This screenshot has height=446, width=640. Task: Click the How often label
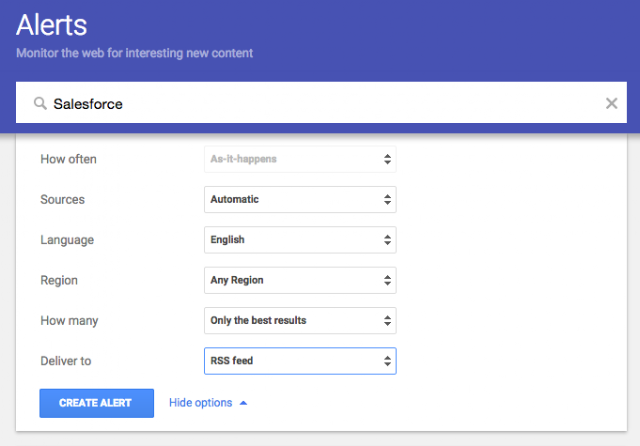coord(68,159)
